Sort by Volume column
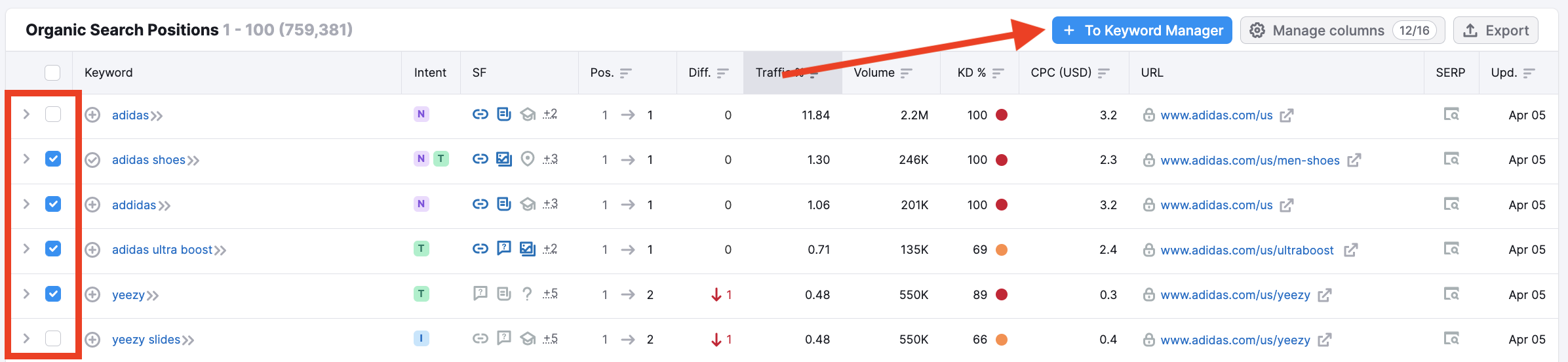The image size is (1568, 362). coord(907,73)
